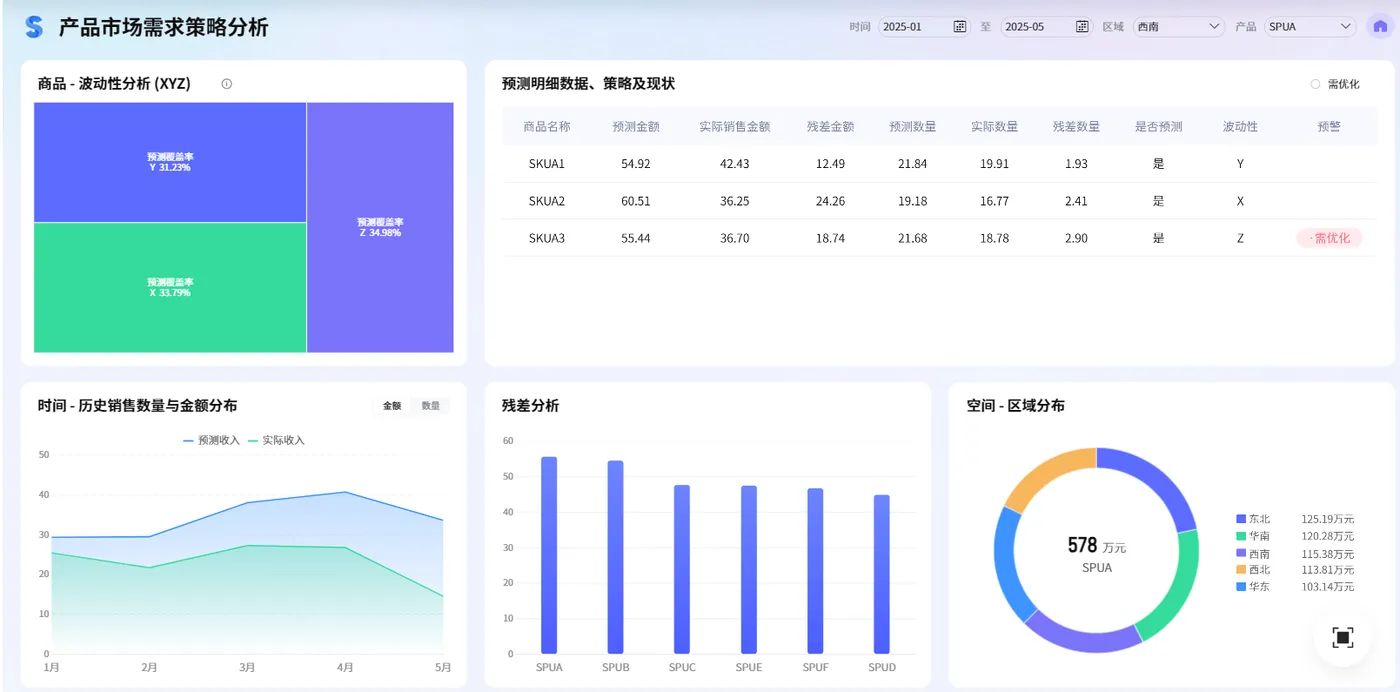Click the Y 31.23% treemap block
This screenshot has width=1400, height=692.
tap(170, 162)
